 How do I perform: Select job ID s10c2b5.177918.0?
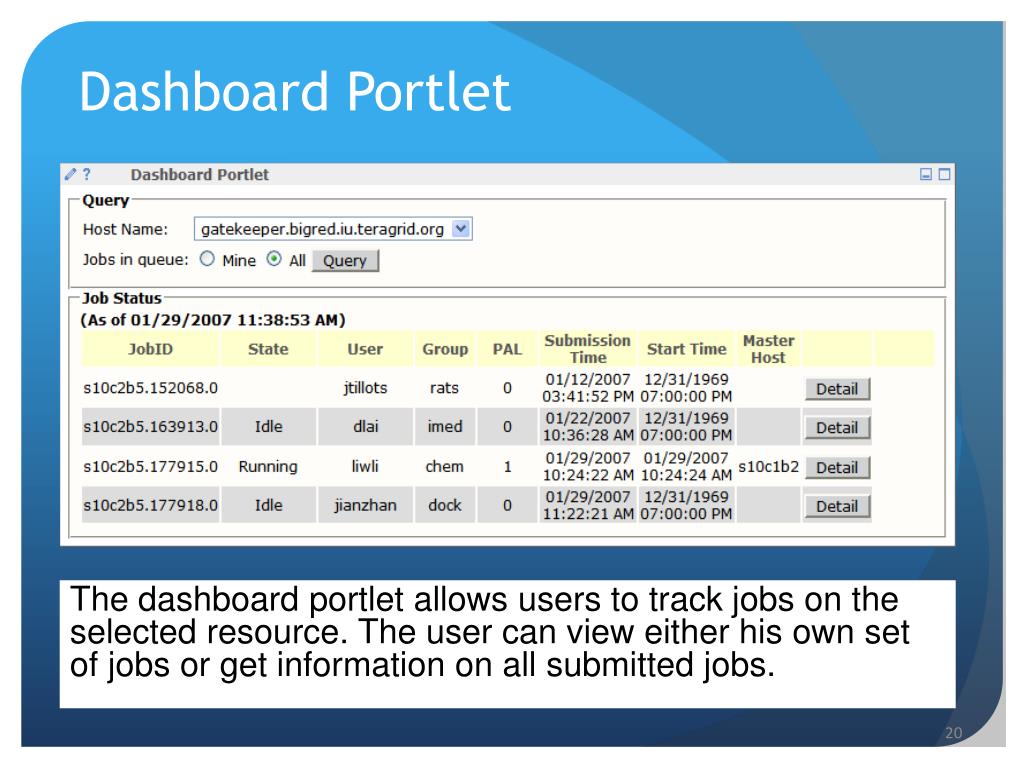click(x=150, y=505)
